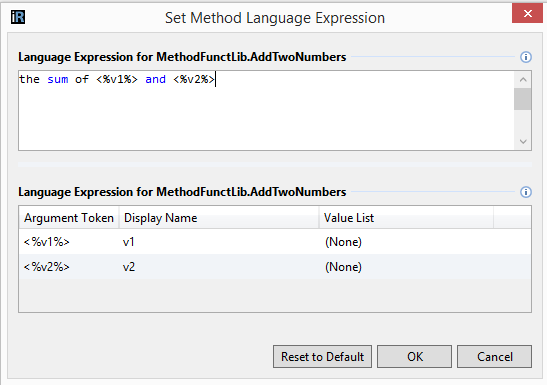Click the Reset to Default button
Screen dimensions: 547x385
coord(322,356)
